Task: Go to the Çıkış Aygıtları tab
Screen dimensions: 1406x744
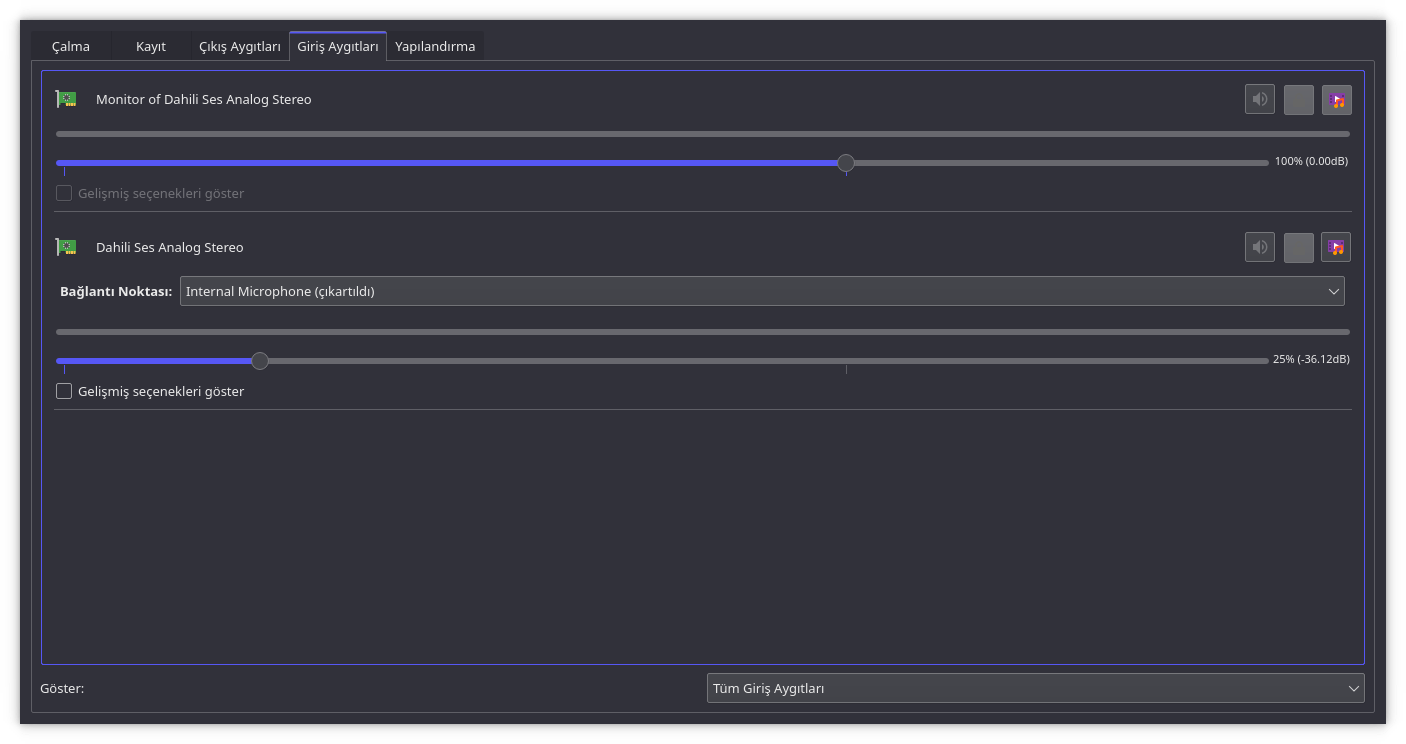Action: 240,46
